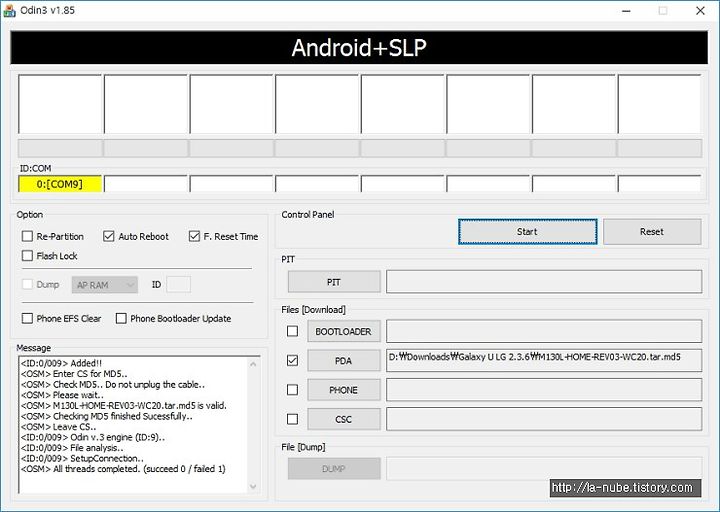Click the Odin3 app icon in the title bar
This screenshot has width=720, height=512.
point(9,10)
